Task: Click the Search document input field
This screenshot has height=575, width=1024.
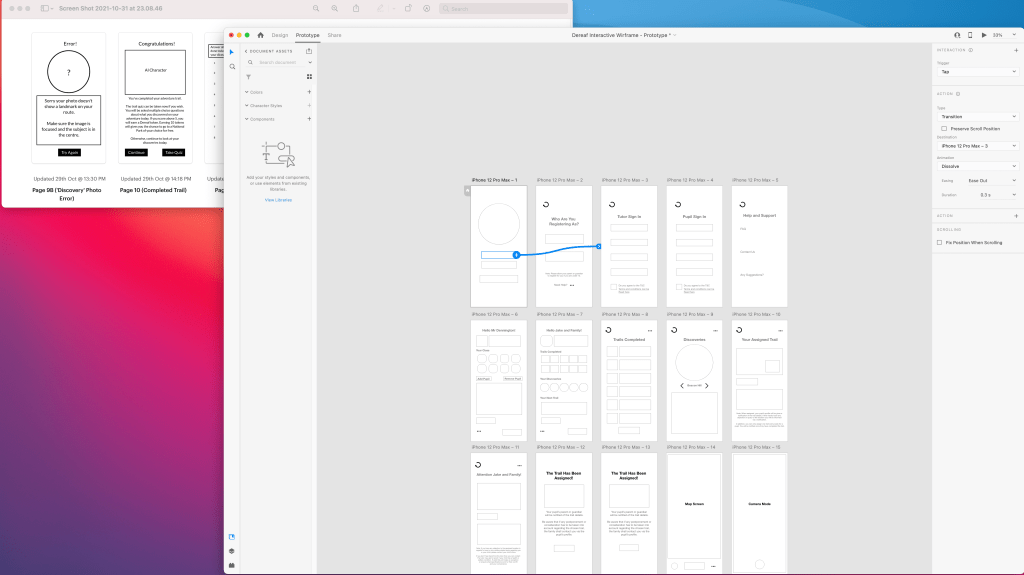Action: tap(279, 62)
